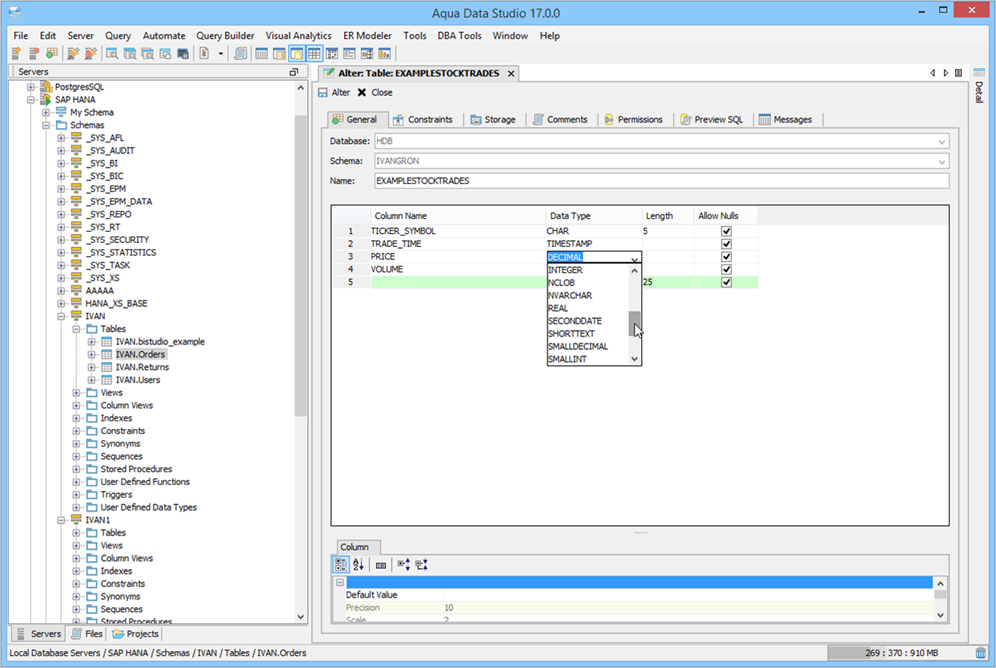The image size is (996, 668).
Task: Click the green-dot table toolbar icon
Action: 51,54
